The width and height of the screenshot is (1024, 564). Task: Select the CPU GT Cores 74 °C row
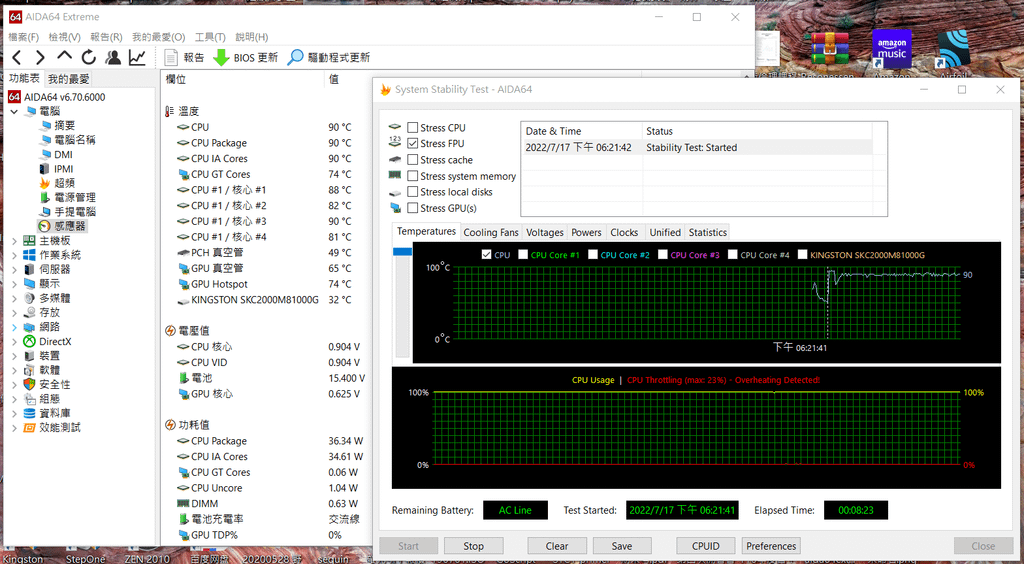point(264,174)
